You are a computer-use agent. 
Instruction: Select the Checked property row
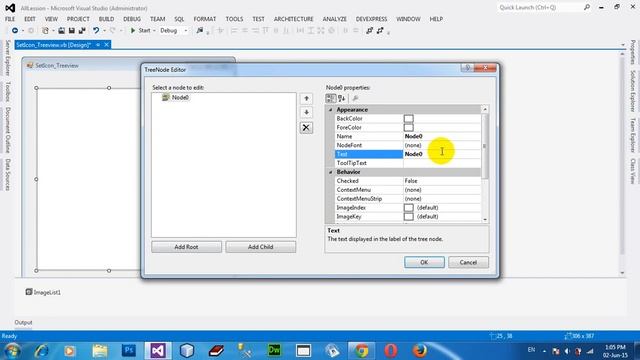pyautogui.click(x=408, y=181)
